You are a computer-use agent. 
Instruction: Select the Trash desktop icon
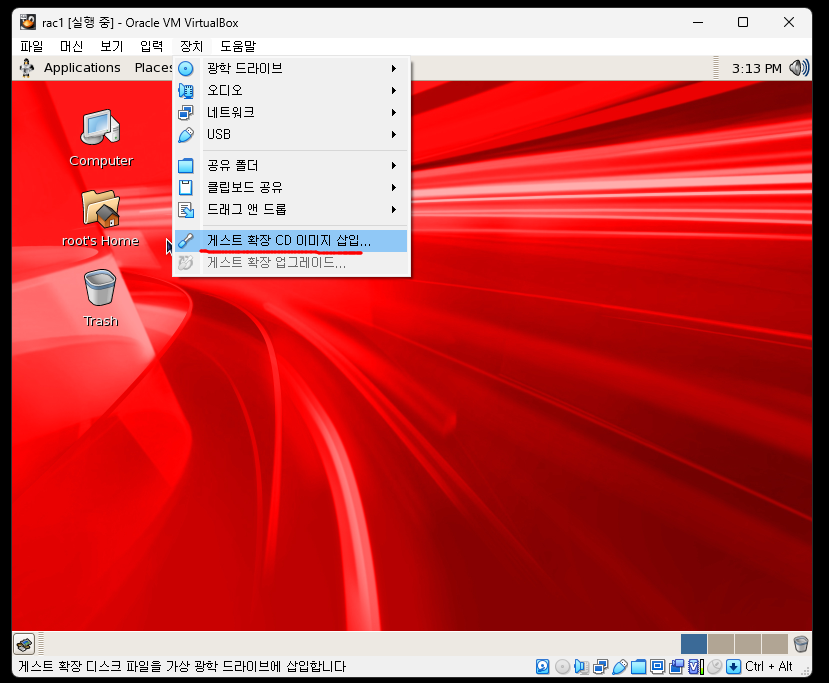pos(100,299)
